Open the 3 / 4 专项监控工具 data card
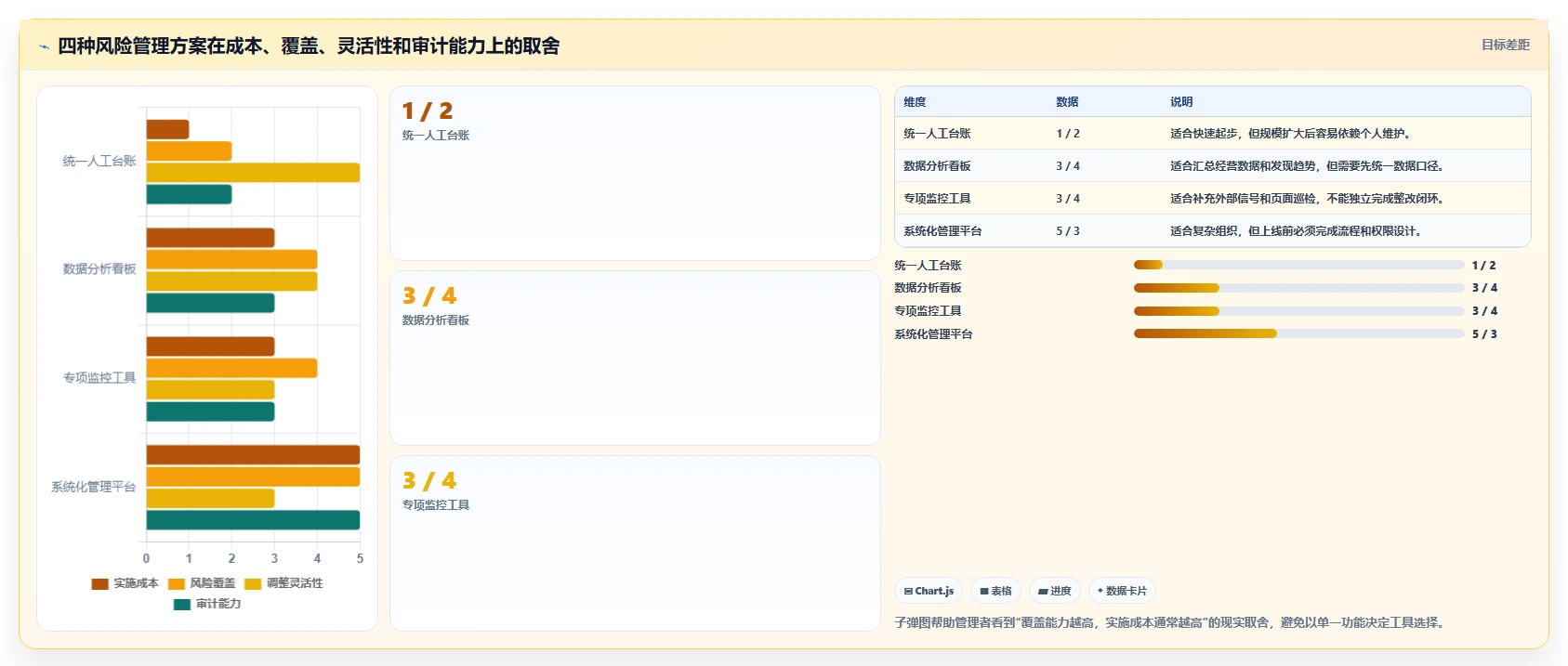 tap(635, 543)
